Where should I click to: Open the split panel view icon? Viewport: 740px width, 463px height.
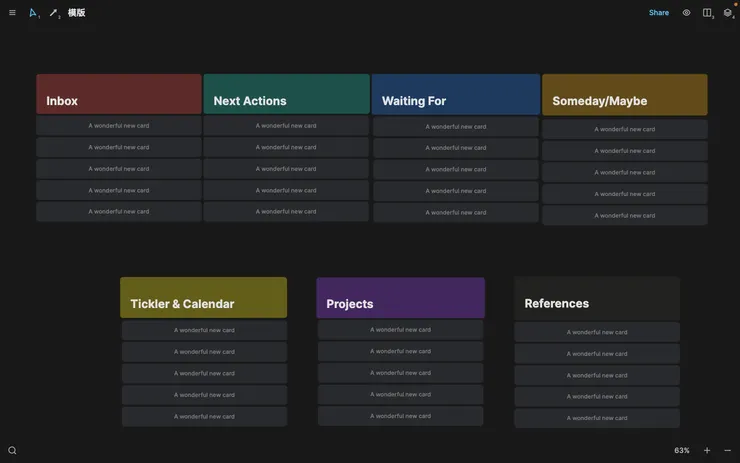[x=707, y=13]
